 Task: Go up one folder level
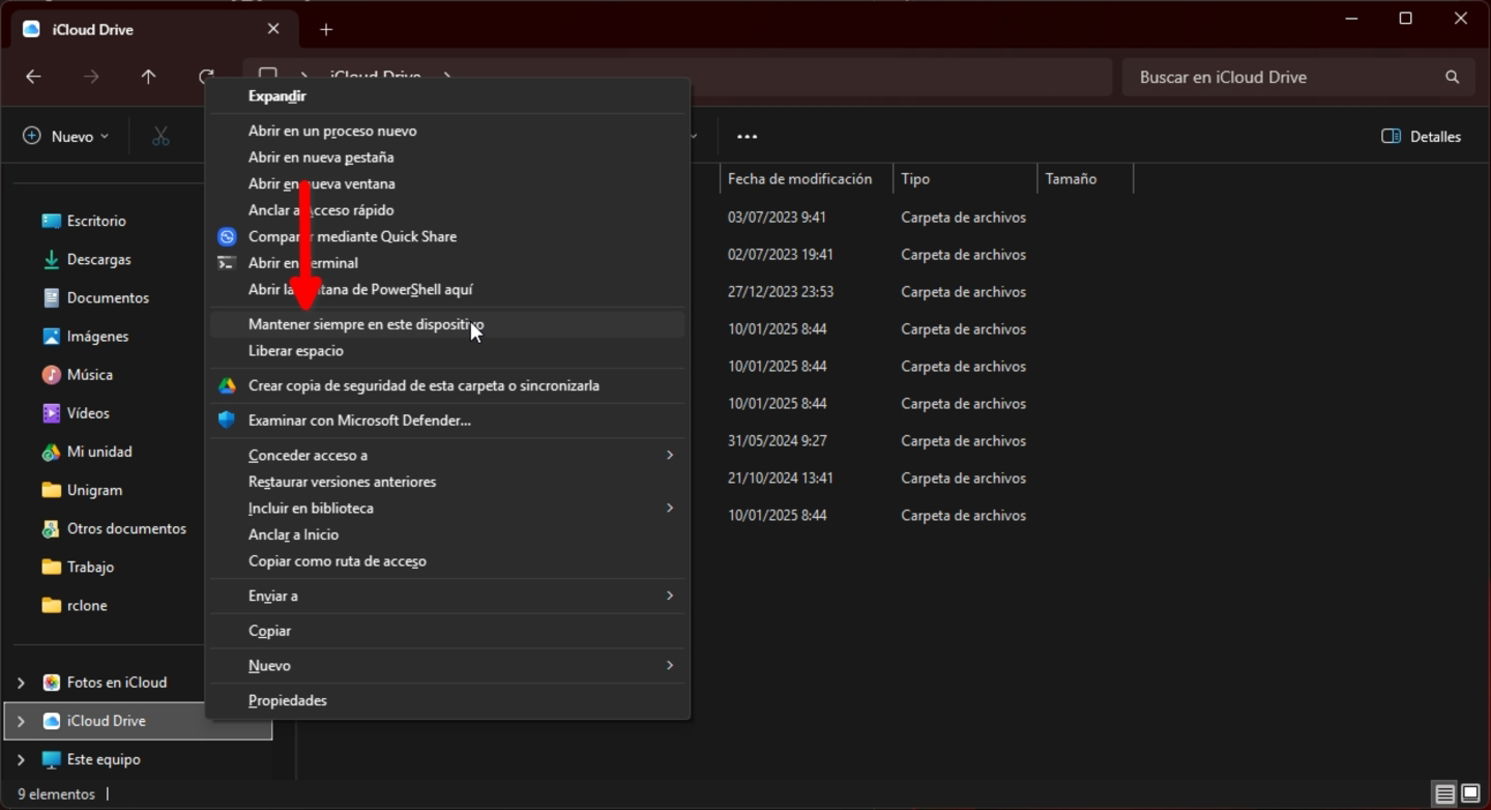pos(149,77)
